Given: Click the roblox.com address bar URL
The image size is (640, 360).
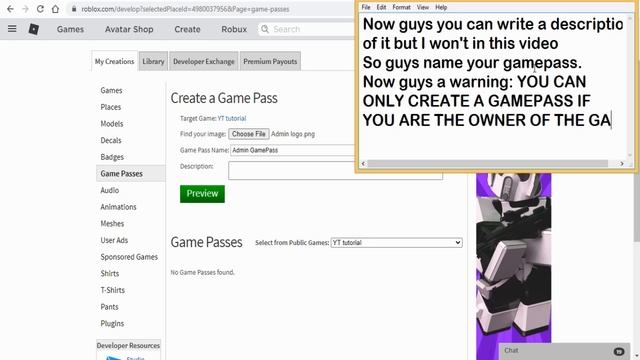Looking at the screenshot, I should click(x=185, y=9).
